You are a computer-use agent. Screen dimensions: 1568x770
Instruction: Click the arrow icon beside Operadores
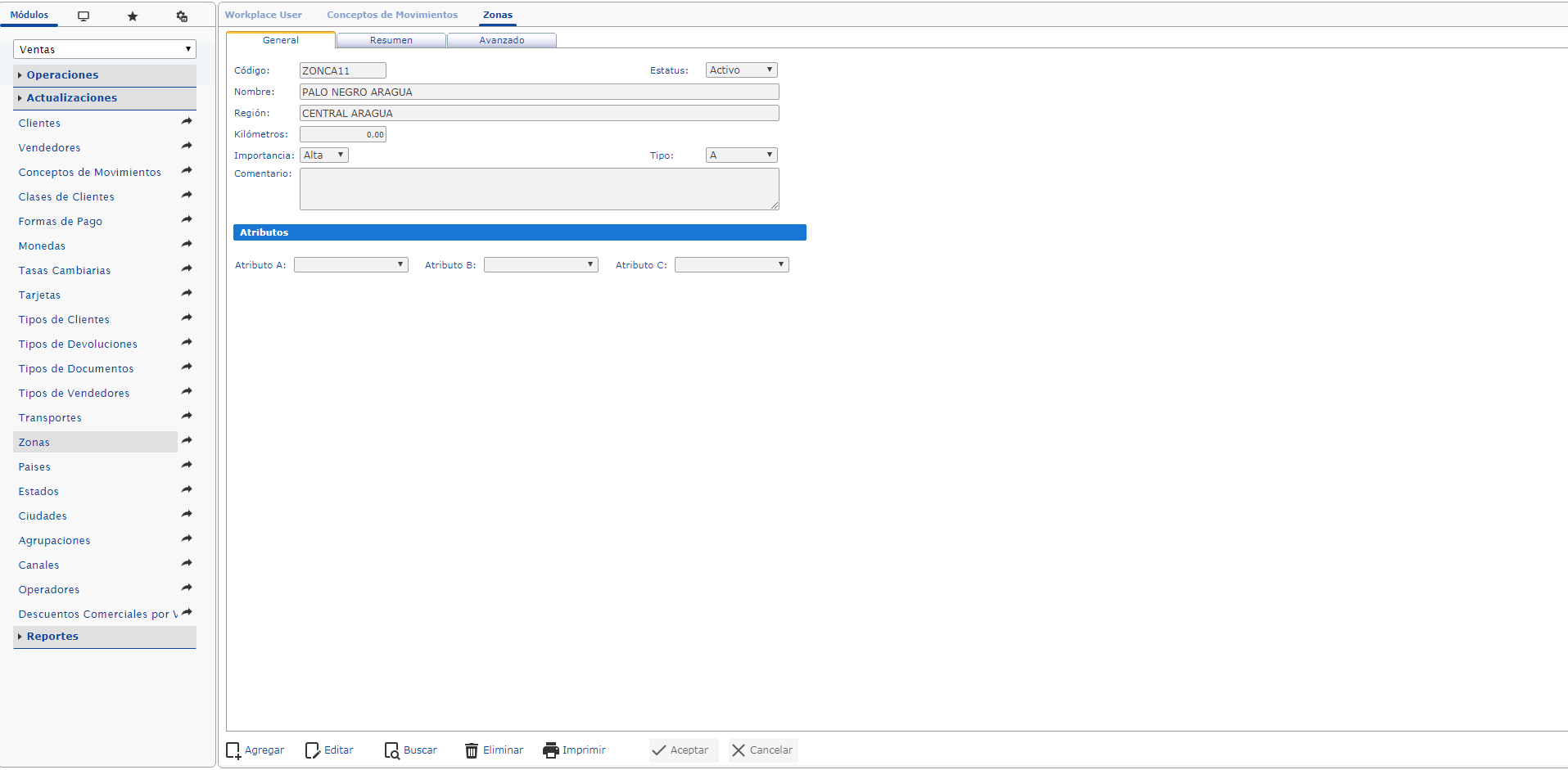coord(187,588)
